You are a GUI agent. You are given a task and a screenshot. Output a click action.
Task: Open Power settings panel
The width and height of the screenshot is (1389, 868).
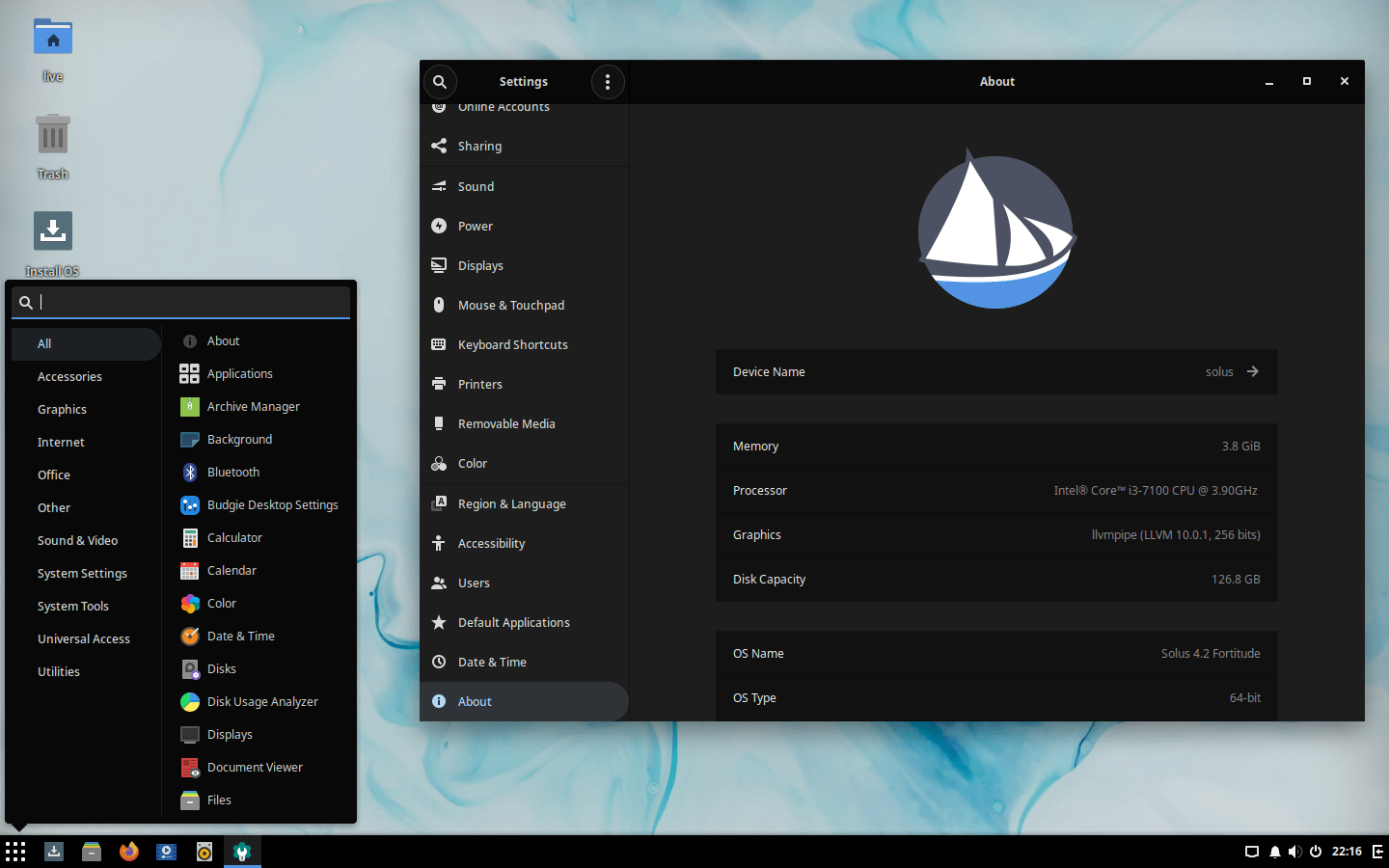coord(525,226)
